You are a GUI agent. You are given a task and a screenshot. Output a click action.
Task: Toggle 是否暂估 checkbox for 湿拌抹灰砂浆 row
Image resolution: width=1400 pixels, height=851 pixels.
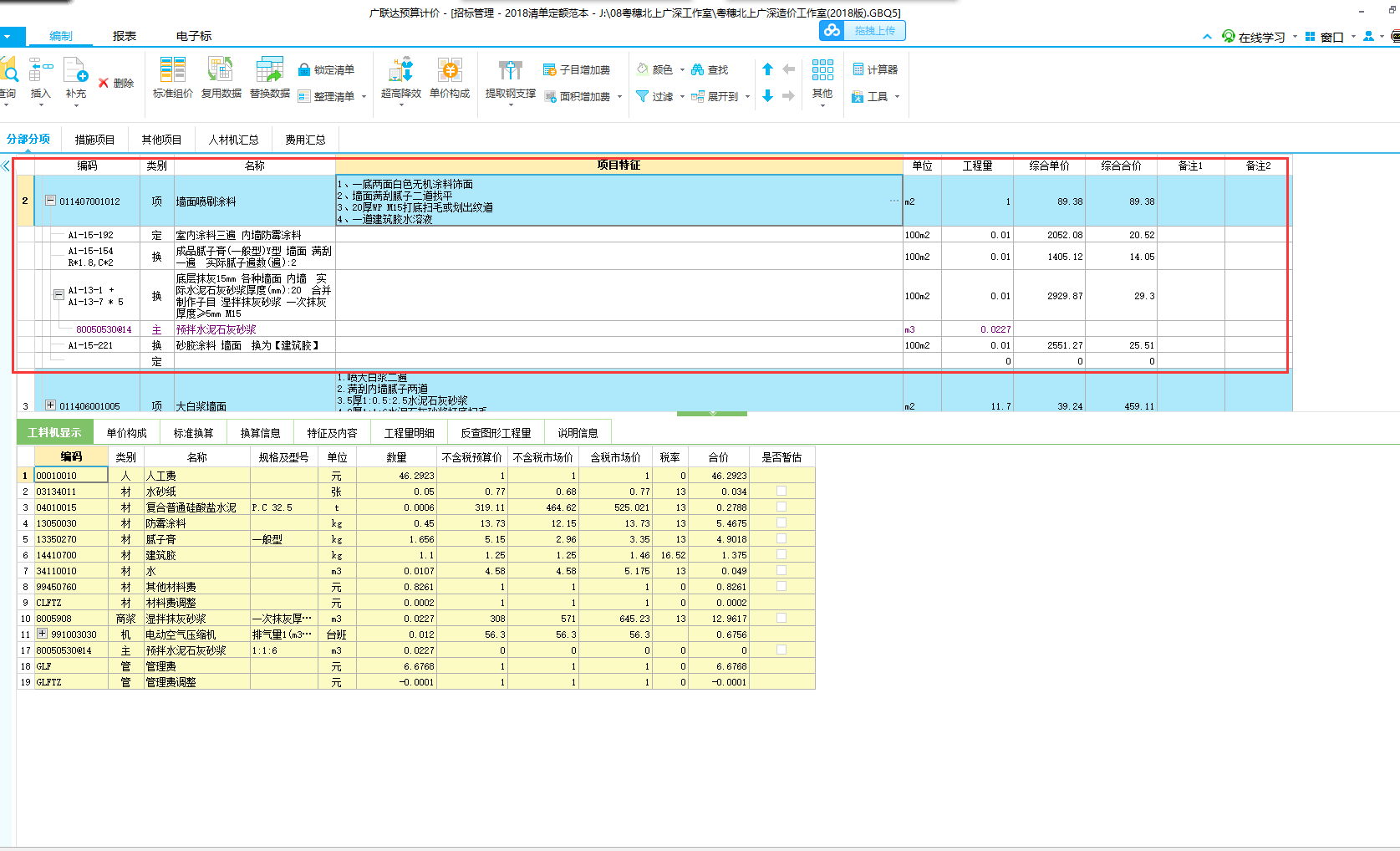point(781,618)
